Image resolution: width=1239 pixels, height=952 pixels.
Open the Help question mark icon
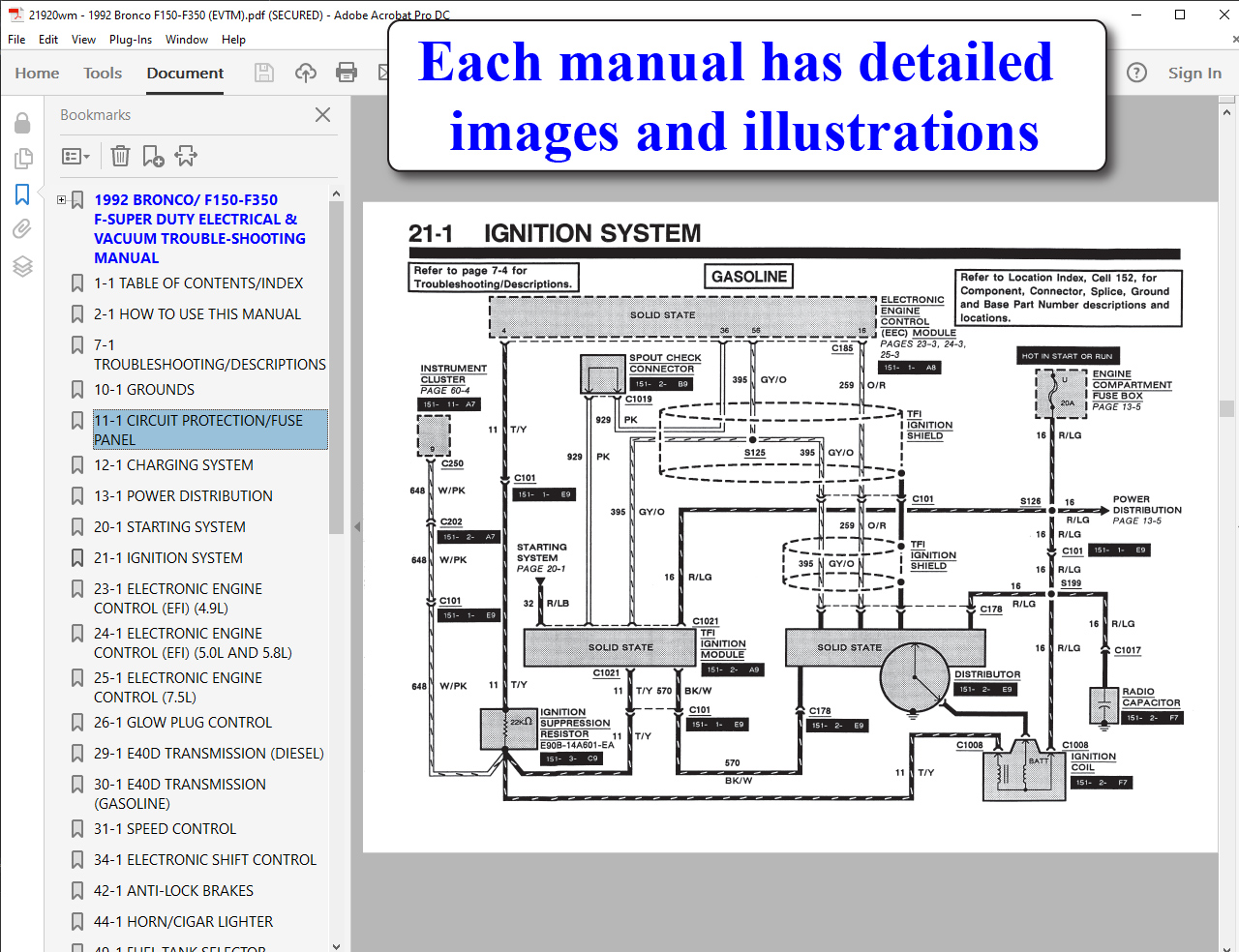coord(1137,73)
